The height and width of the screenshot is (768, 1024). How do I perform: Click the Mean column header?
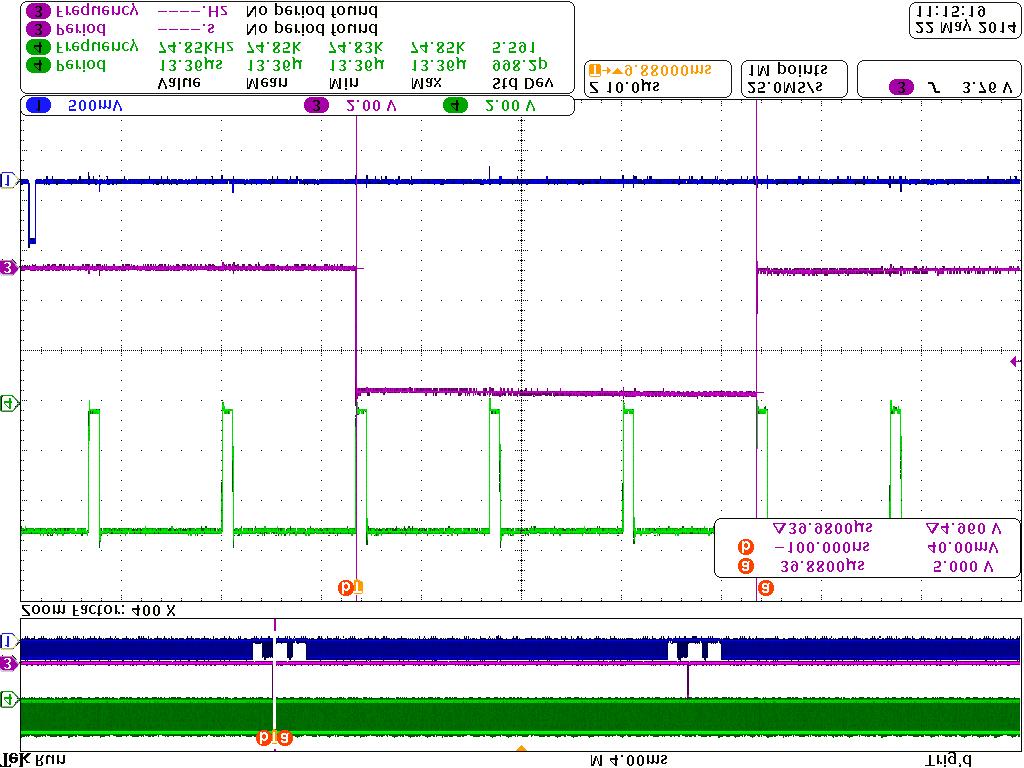(266, 83)
